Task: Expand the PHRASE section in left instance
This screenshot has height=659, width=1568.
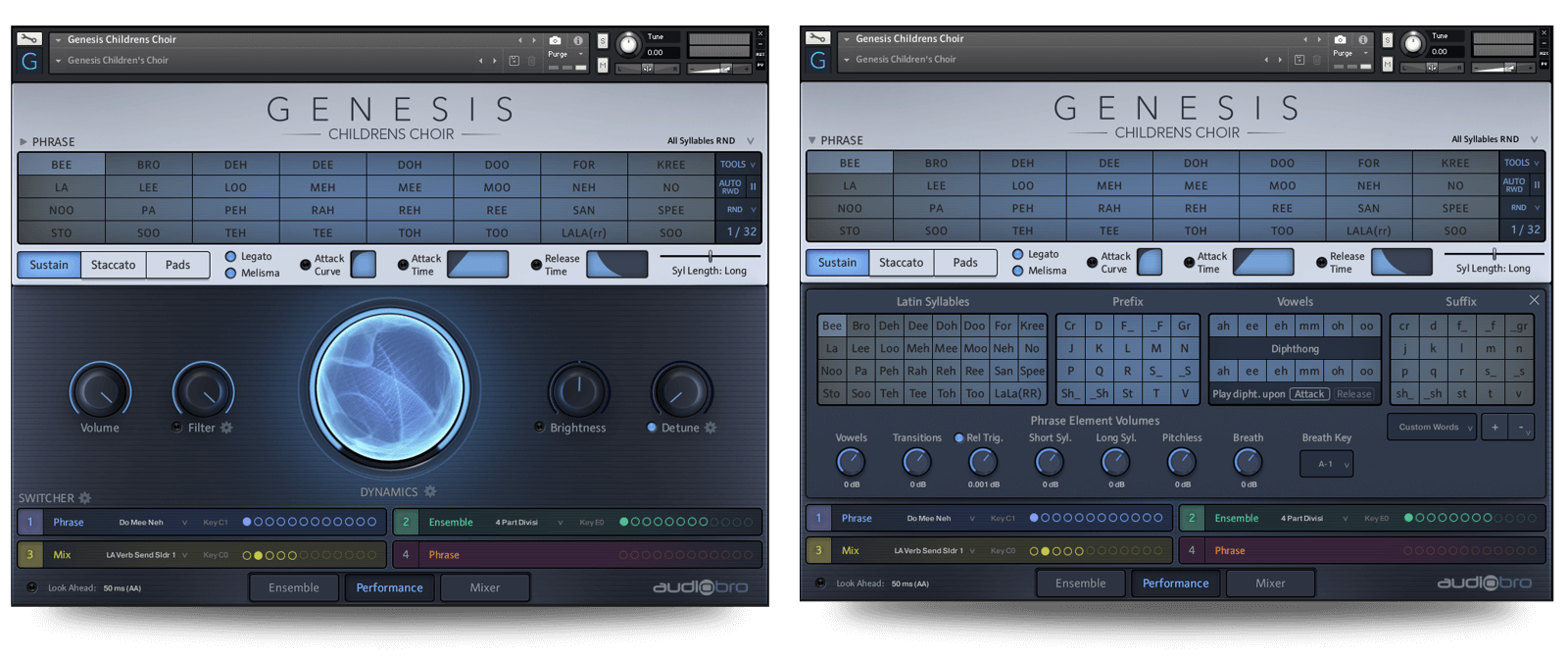Action: pyautogui.click(x=24, y=142)
